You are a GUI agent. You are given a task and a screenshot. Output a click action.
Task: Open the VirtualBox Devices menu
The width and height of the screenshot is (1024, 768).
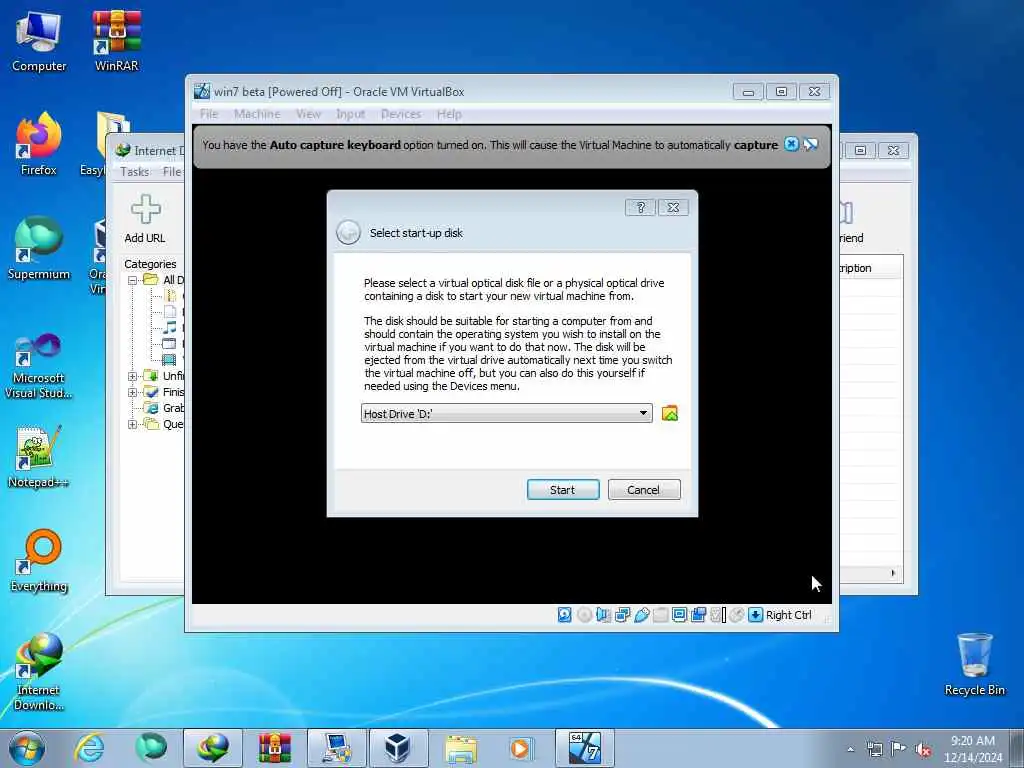tap(400, 114)
